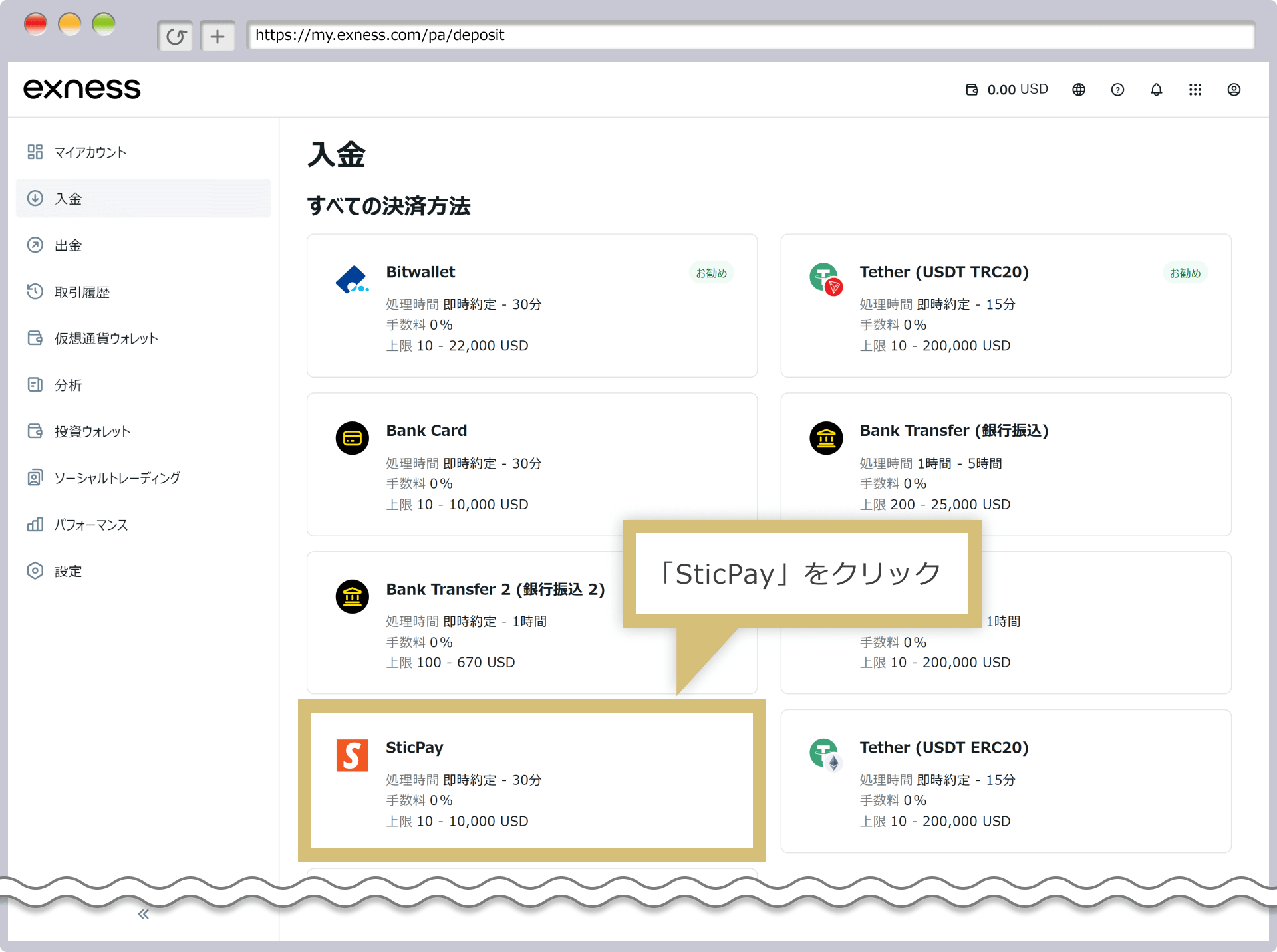The image size is (1277, 952).
Task: Open ソーシャルトレーディング in the sidebar
Action: tap(143, 478)
